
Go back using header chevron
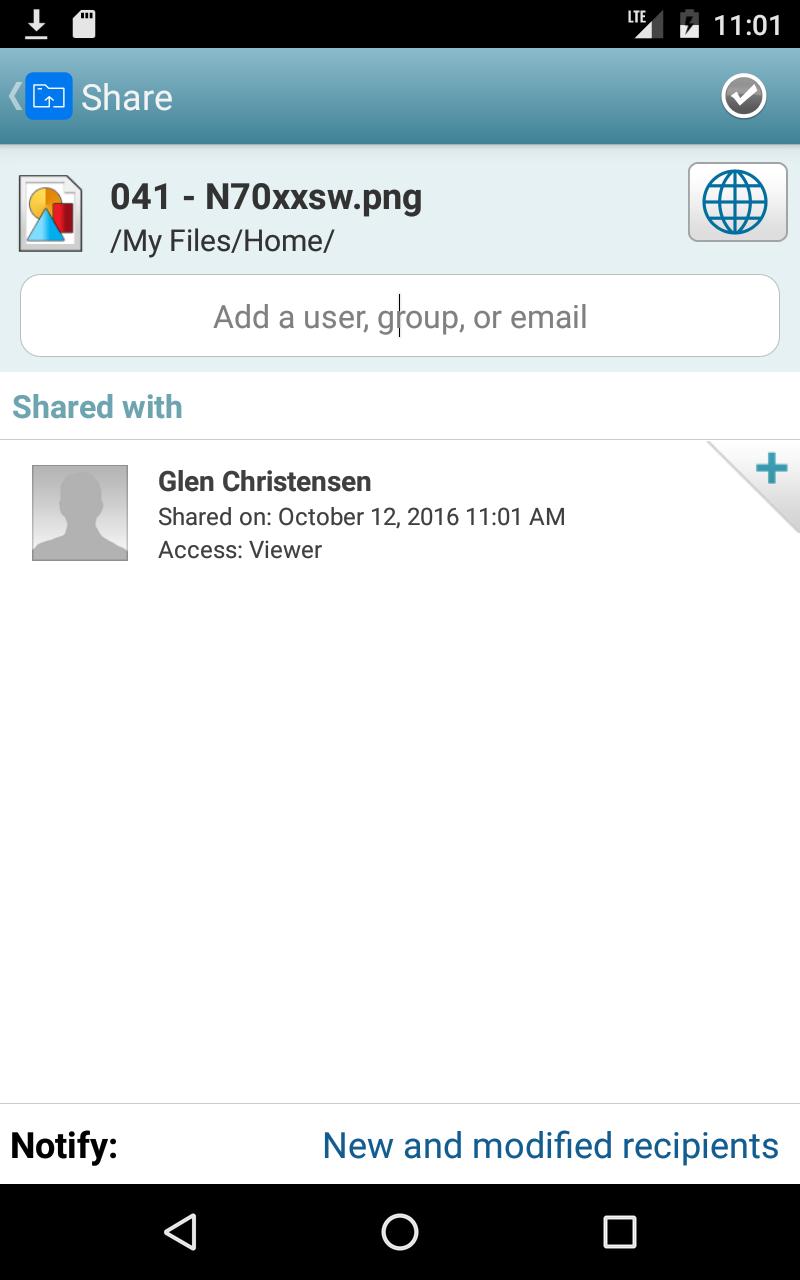[x=14, y=97]
